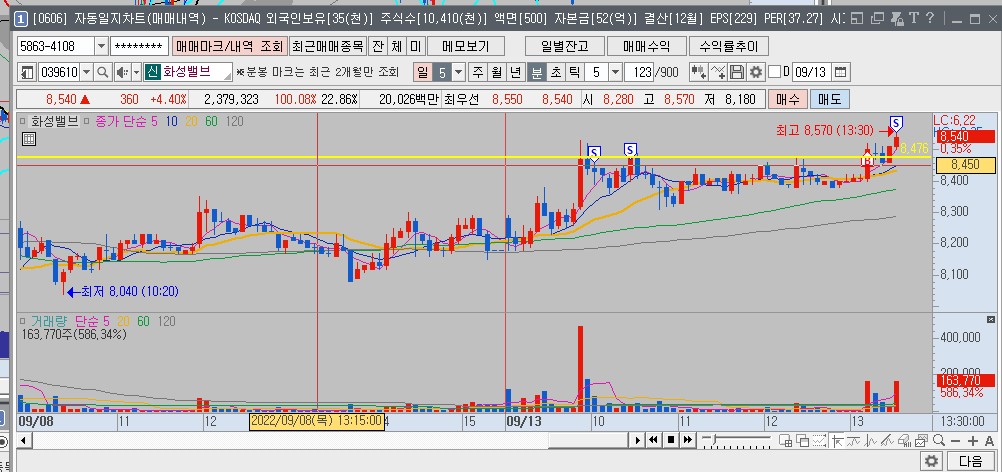Click 매매마크/내역 조회 button
Image resolution: width=1002 pixels, height=472 pixels.
pyautogui.click(x=229, y=46)
